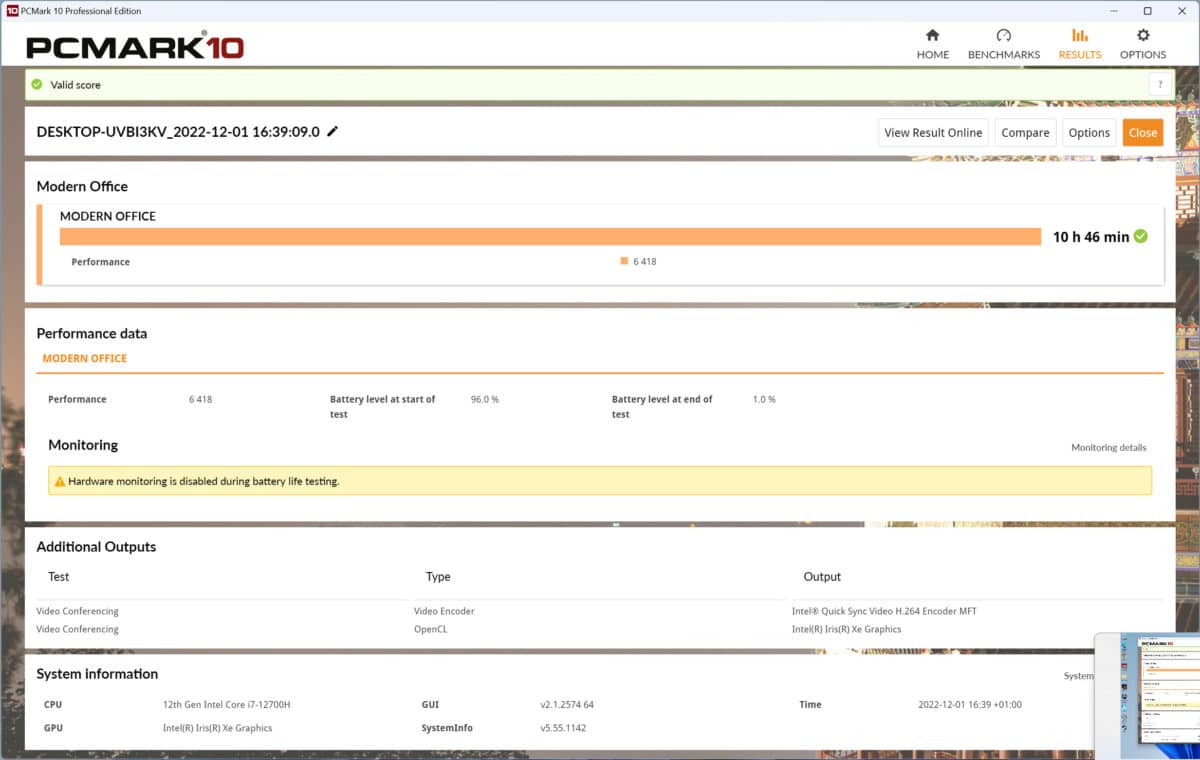The image size is (1200, 760).
Task: Click the GUI version v2.1.2574 64
Action: click(x=567, y=704)
